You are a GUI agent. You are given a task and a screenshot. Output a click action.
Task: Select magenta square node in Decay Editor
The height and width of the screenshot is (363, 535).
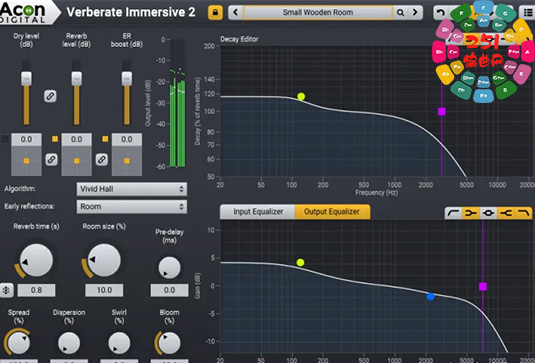click(x=442, y=112)
